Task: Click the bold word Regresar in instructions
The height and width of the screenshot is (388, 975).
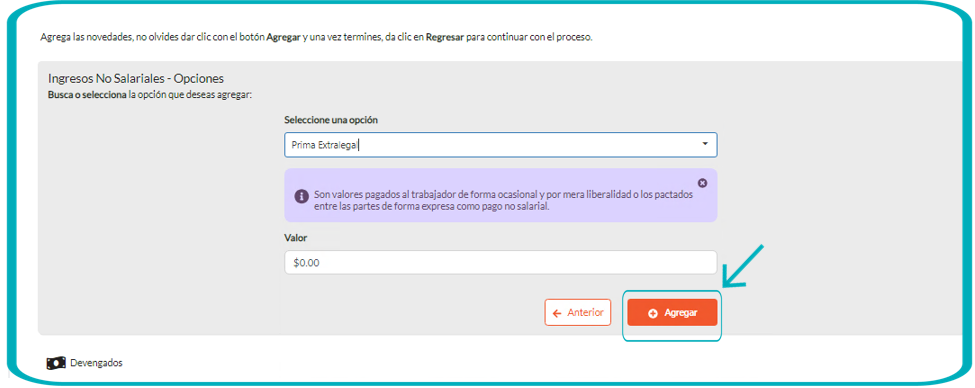Action: (445, 37)
